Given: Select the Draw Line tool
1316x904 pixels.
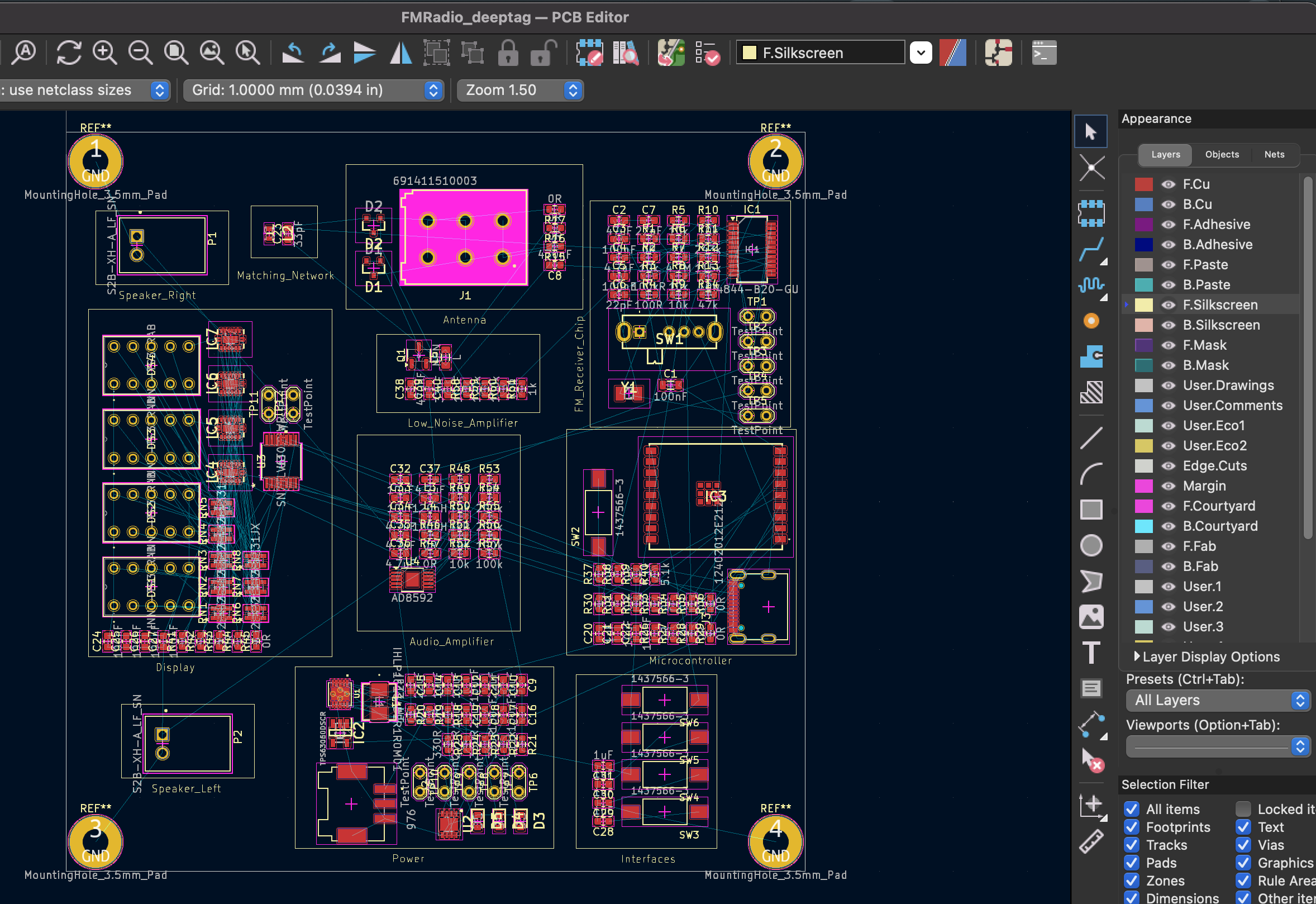Looking at the screenshot, I should click(1091, 438).
